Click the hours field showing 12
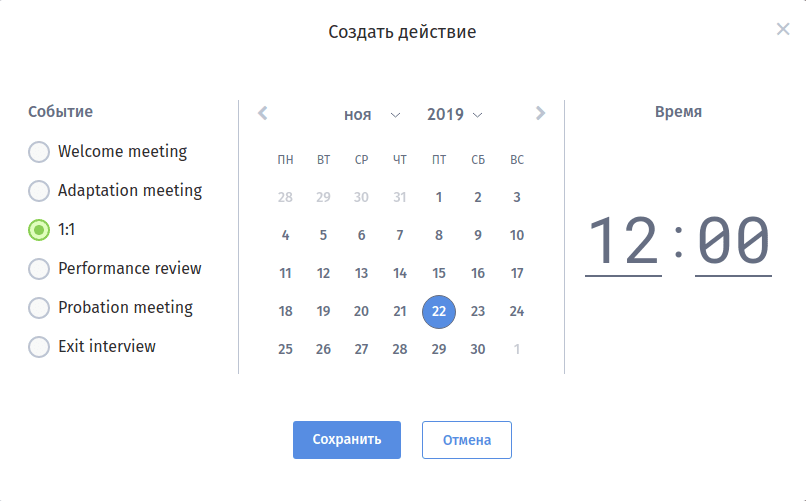 [623, 242]
